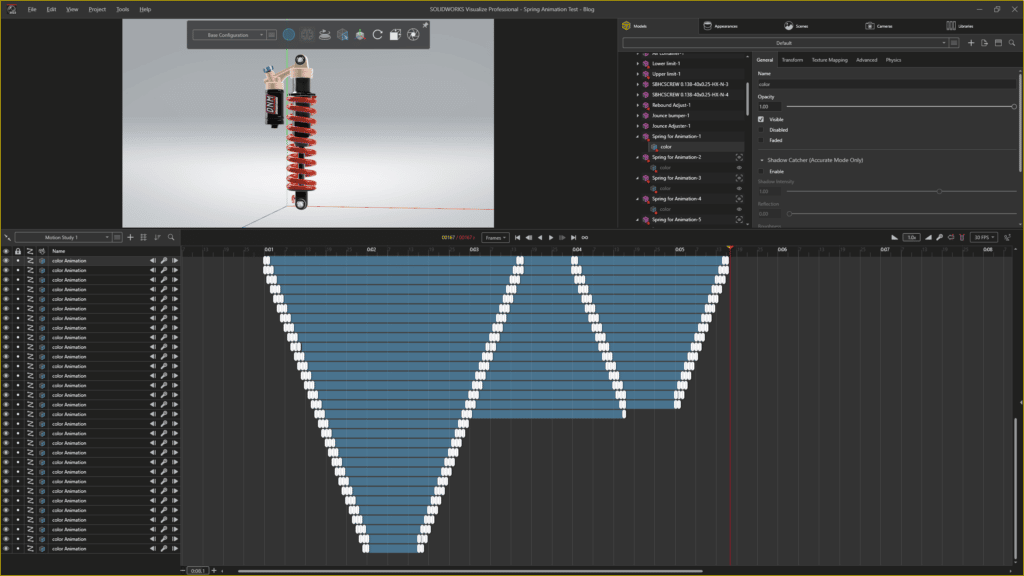Open the camera/render icon in viewport toolbar
1024x576 pixels.
click(x=412, y=34)
